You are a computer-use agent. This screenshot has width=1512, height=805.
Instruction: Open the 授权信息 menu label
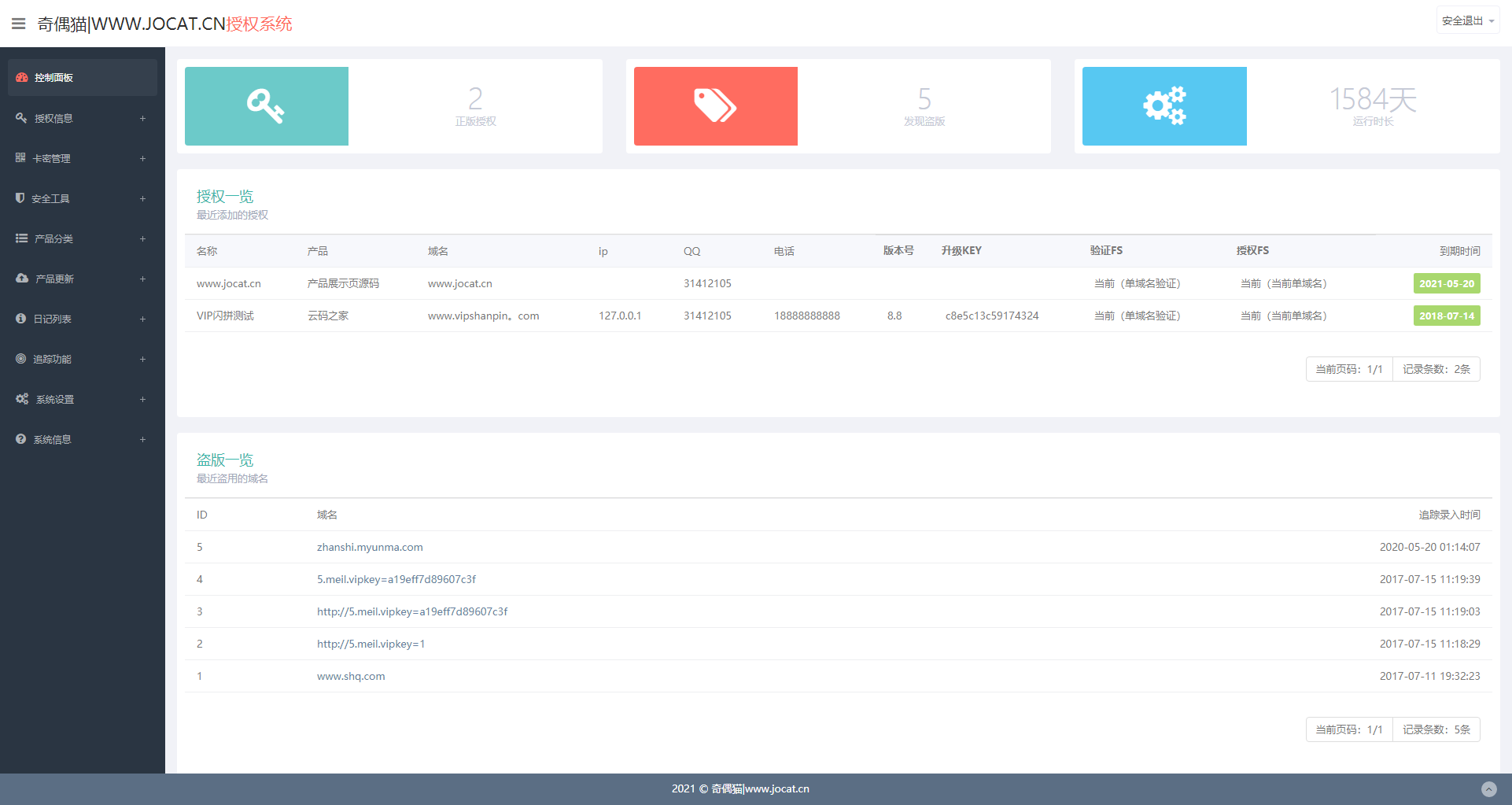pos(53,118)
